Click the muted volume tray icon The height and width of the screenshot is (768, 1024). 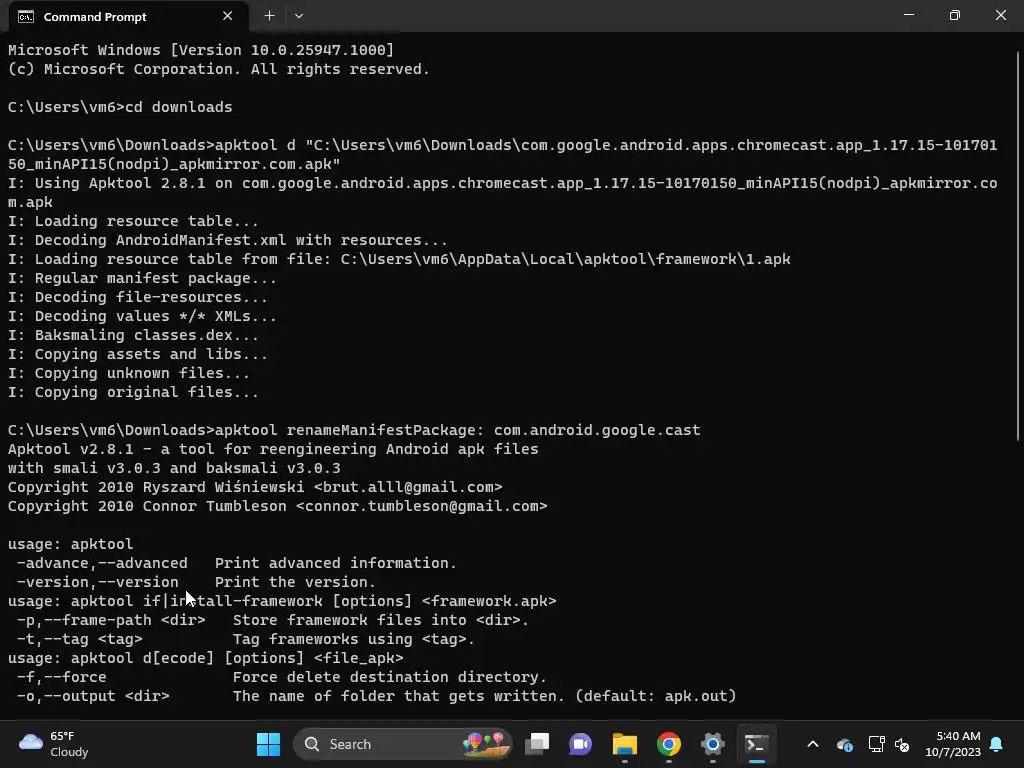(x=902, y=744)
